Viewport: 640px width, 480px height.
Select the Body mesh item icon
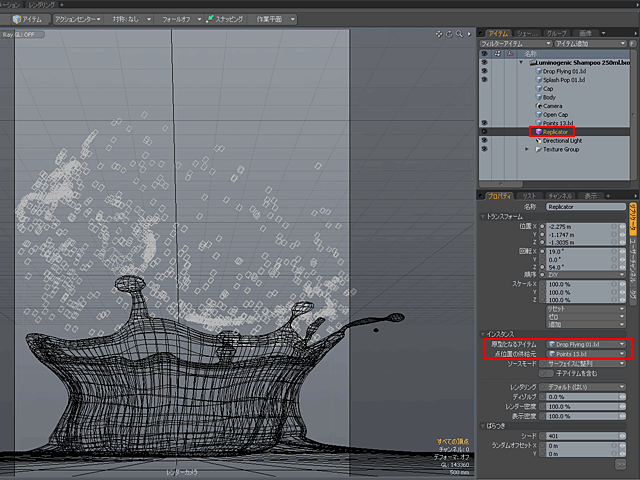pos(538,97)
